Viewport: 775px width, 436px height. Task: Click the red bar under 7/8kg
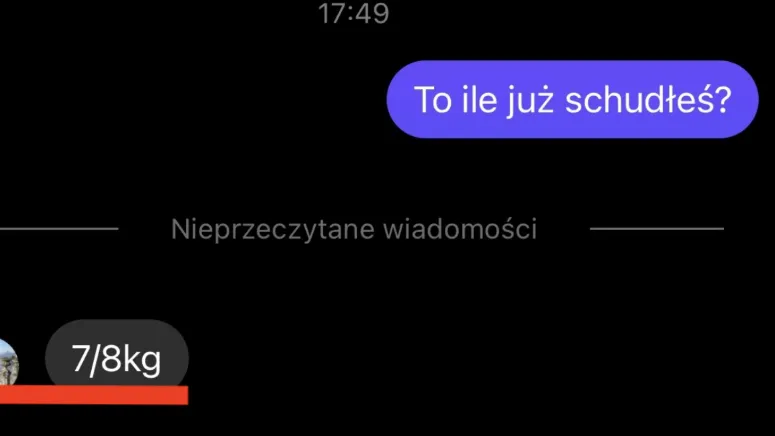(x=94, y=395)
